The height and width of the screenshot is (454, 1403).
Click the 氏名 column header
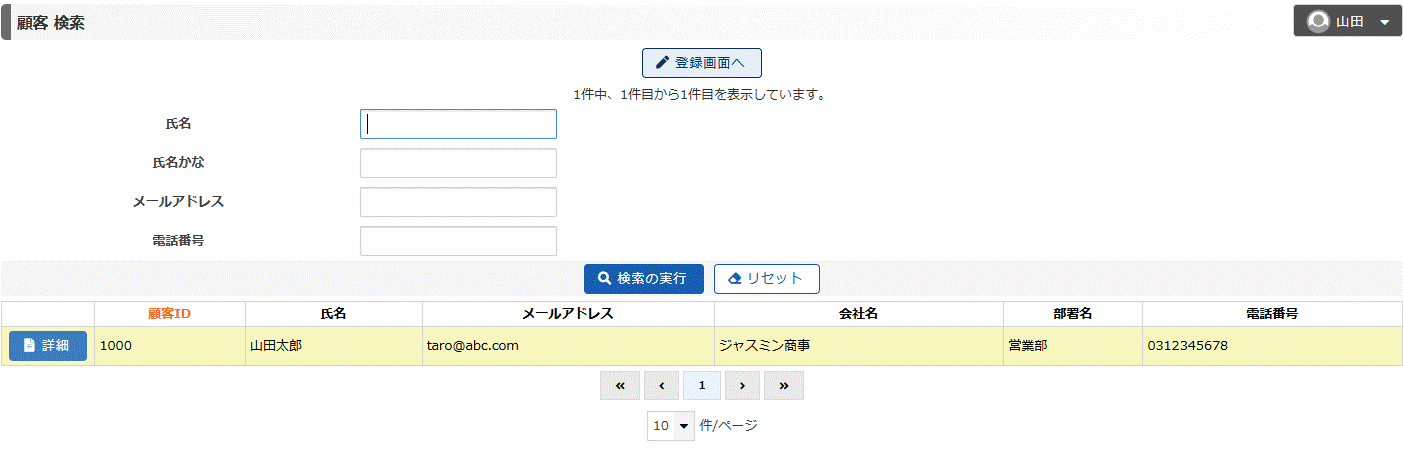coord(333,314)
